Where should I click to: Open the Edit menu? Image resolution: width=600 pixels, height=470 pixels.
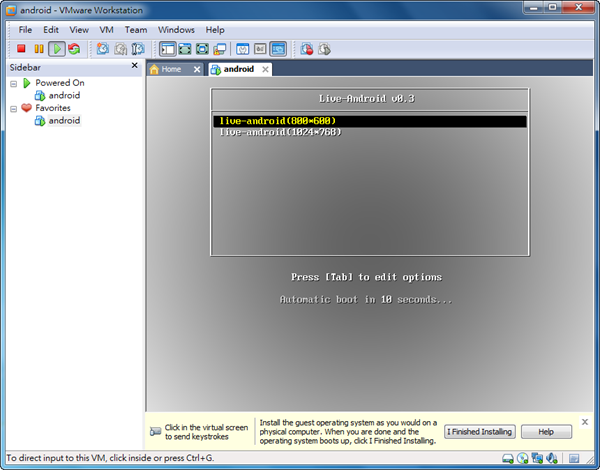point(51,30)
